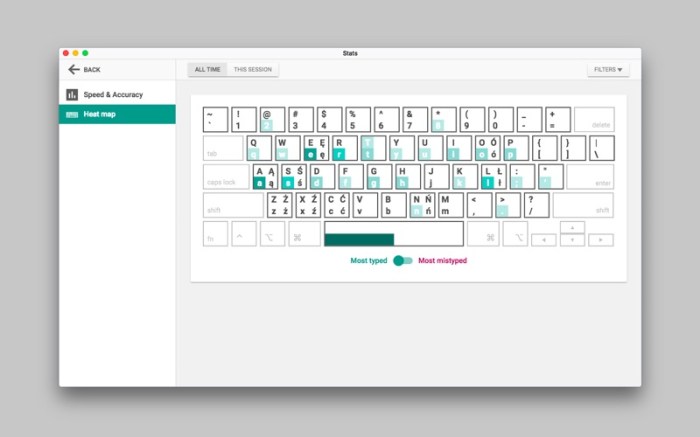Open the Filters dropdown
The image size is (700, 437).
pyautogui.click(x=608, y=70)
